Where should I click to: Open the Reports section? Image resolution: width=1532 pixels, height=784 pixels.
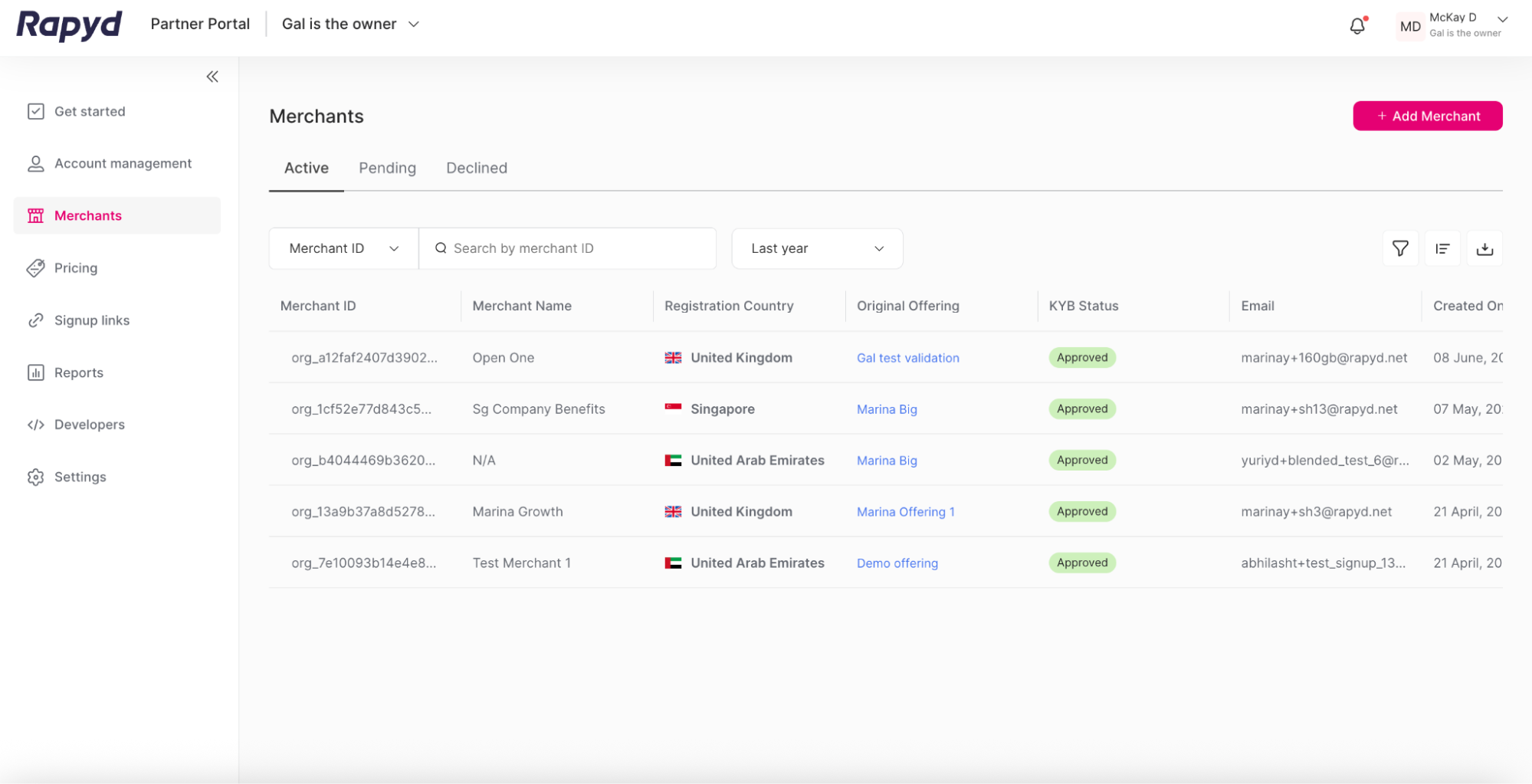[78, 372]
